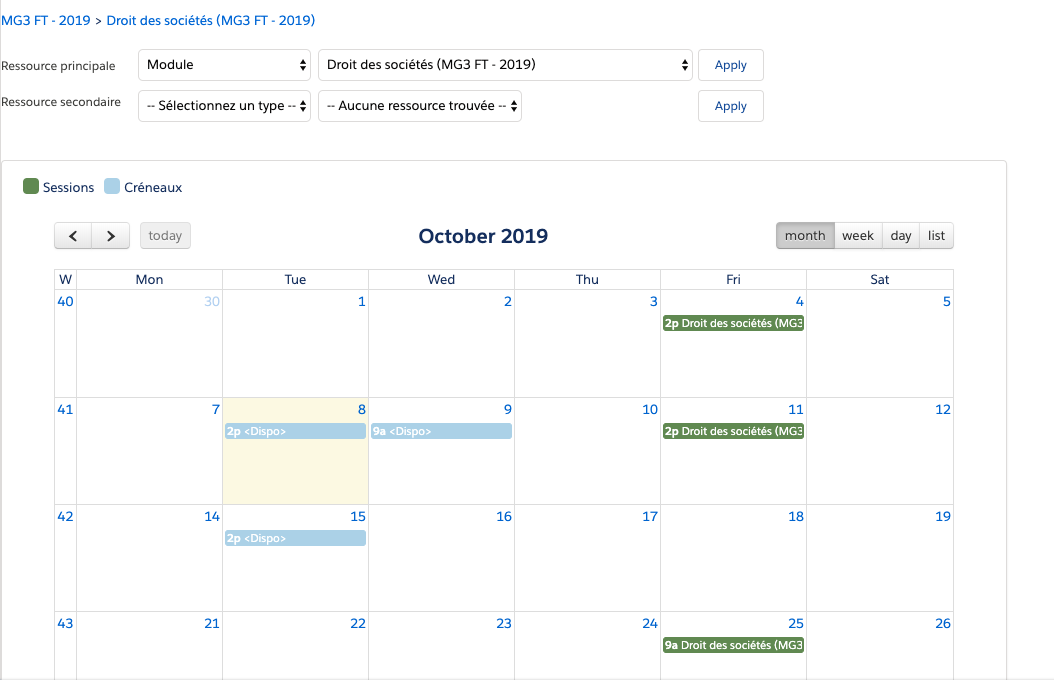Keep month view selected
Viewport: 1054px width, 680px height.
click(805, 235)
